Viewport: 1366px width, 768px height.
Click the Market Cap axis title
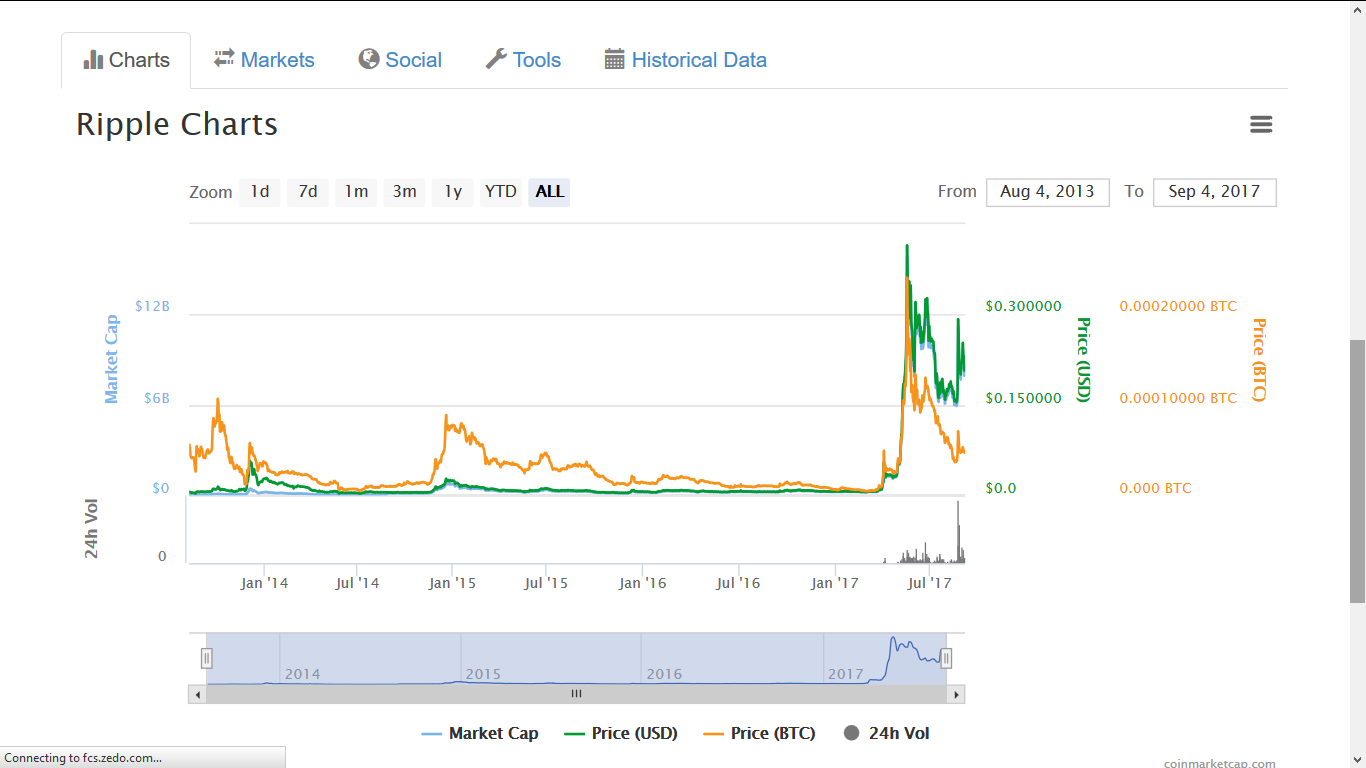click(111, 359)
